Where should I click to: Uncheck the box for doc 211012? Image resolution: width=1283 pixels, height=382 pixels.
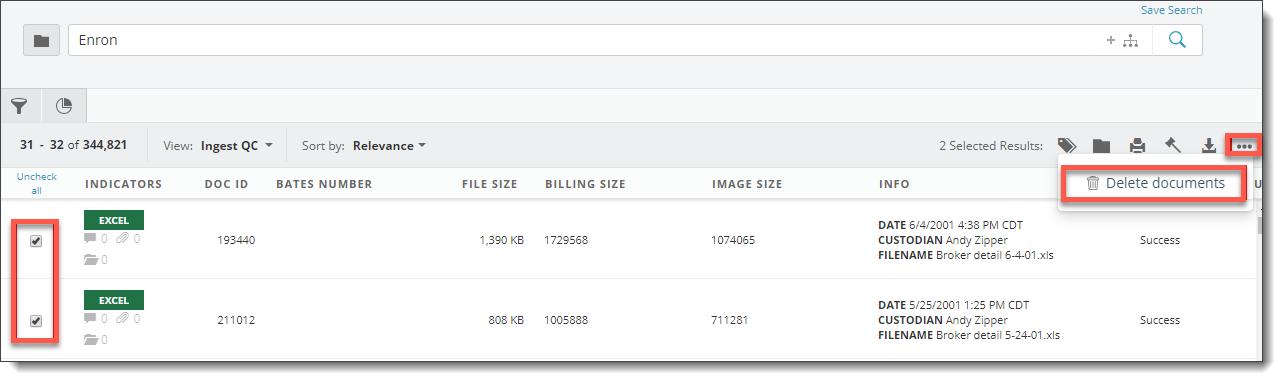[36, 321]
